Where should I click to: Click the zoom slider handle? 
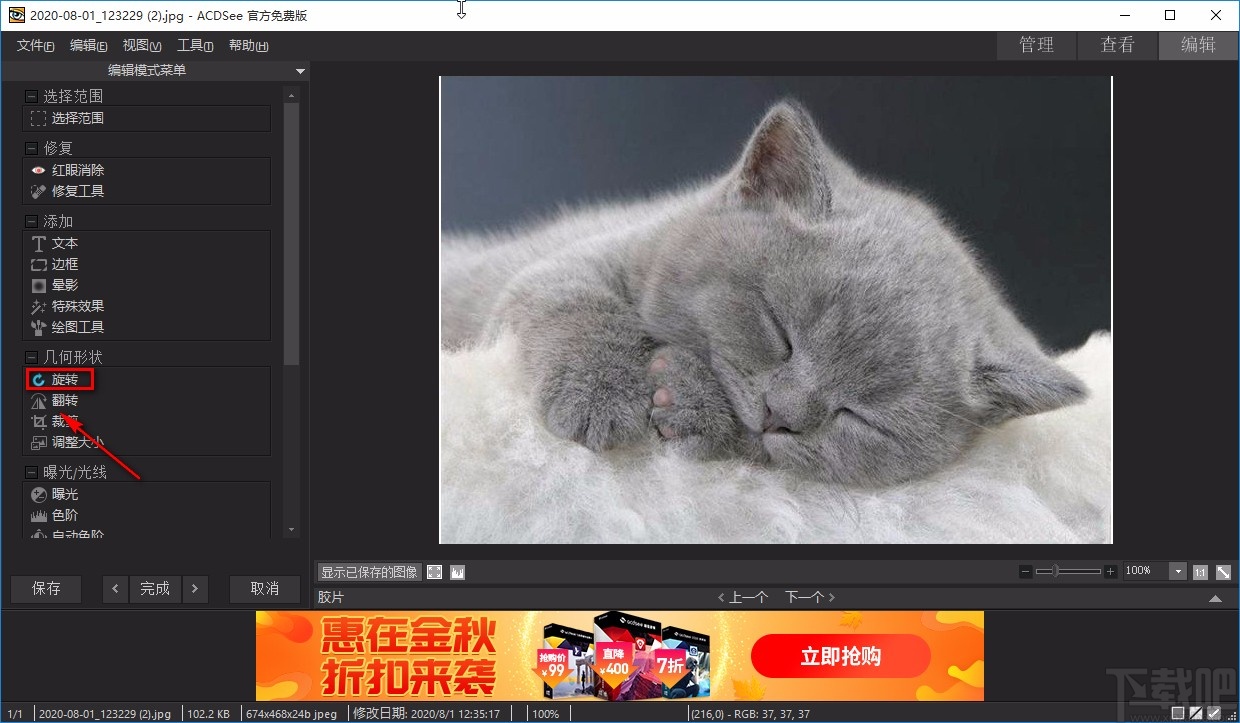(1055, 571)
